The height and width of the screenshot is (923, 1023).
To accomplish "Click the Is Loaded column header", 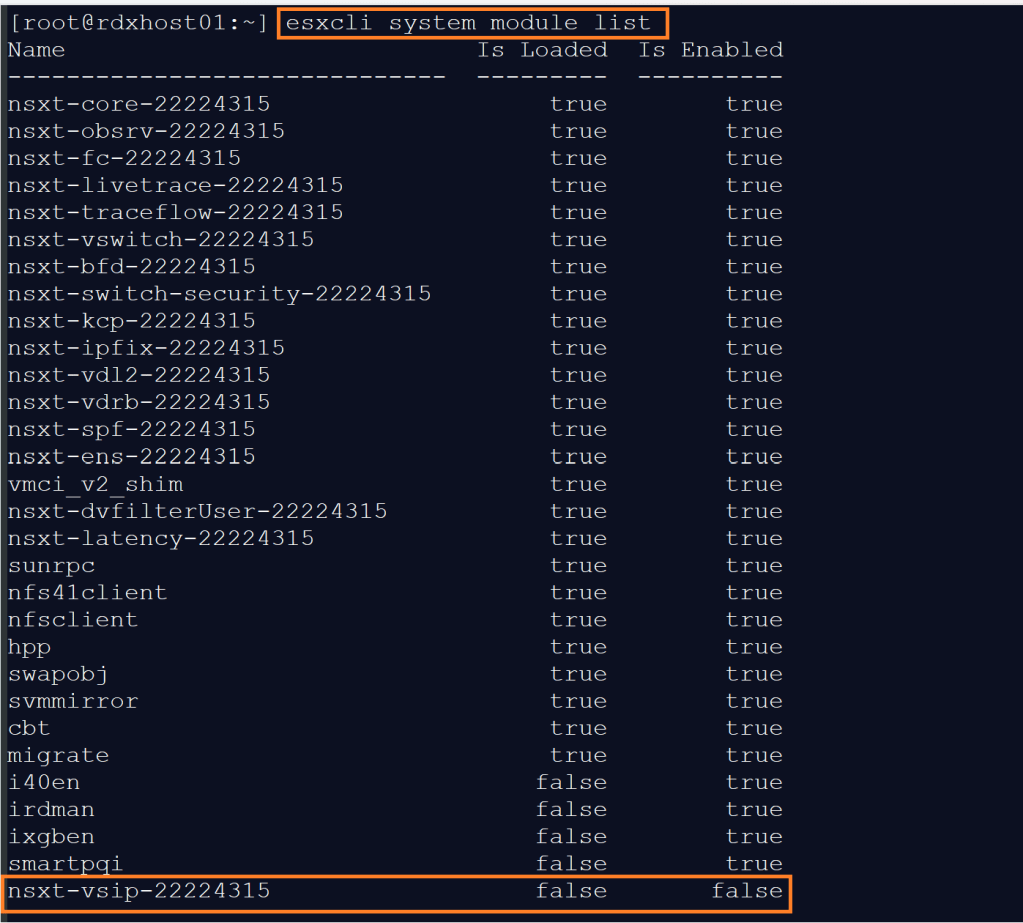I will click(542, 49).
